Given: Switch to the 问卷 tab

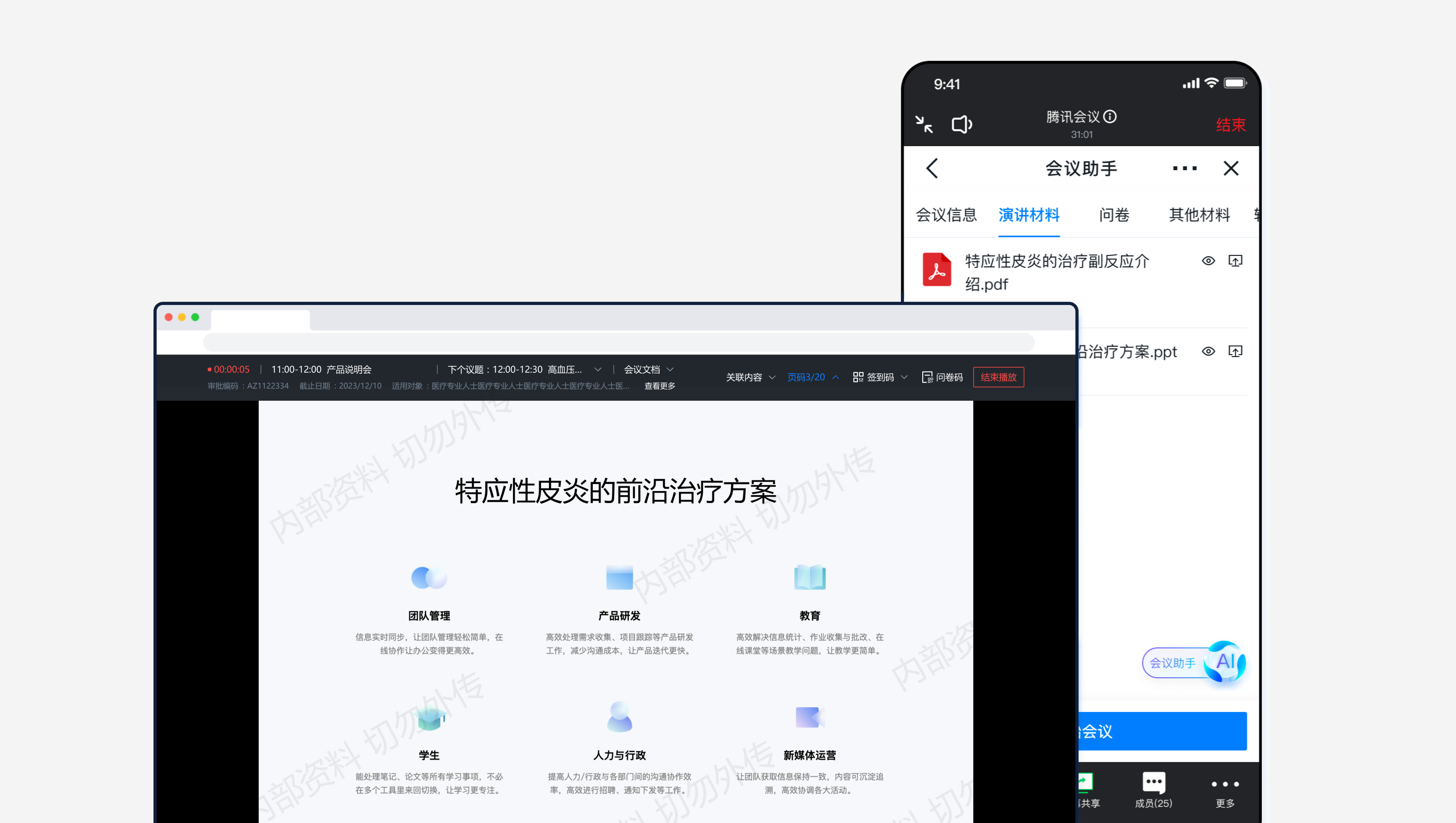Looking at the screenshot, I should point(1114,215).
